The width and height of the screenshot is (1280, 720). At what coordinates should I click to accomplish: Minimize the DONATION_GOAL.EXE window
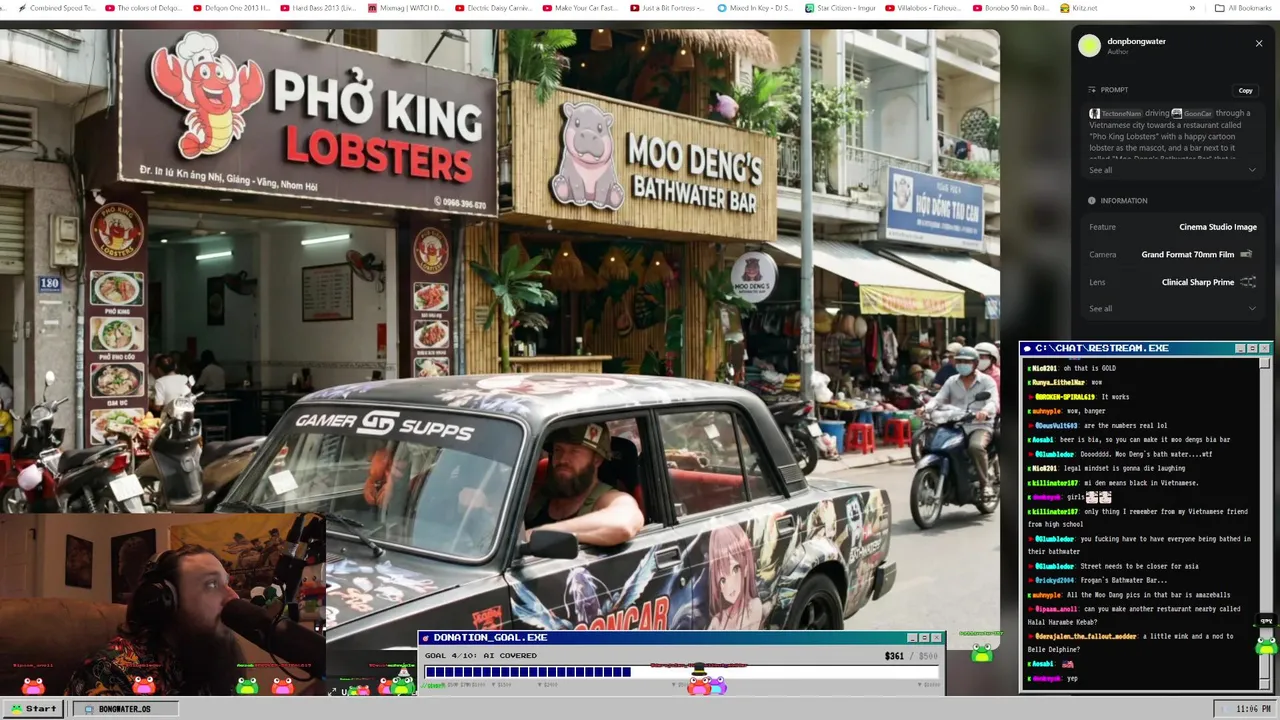[912, 637]
